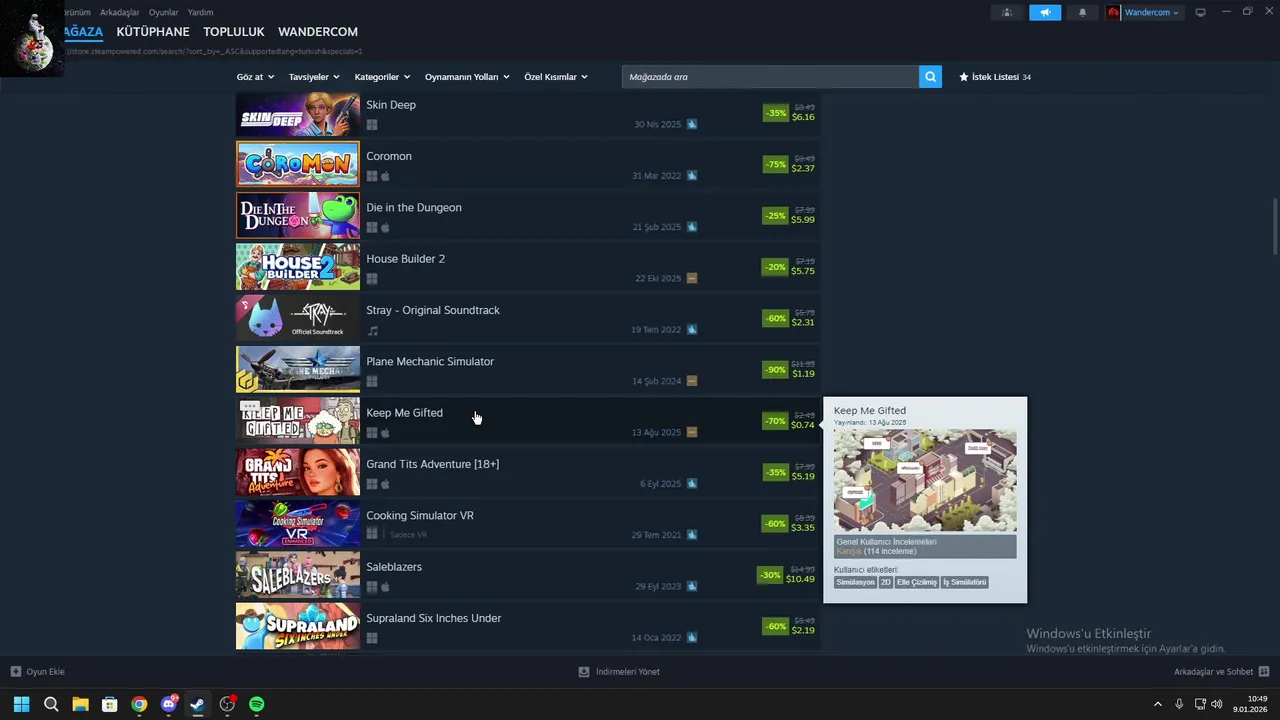Open the notifications bell icon
1280x720 pixels.
(1082, 12)
